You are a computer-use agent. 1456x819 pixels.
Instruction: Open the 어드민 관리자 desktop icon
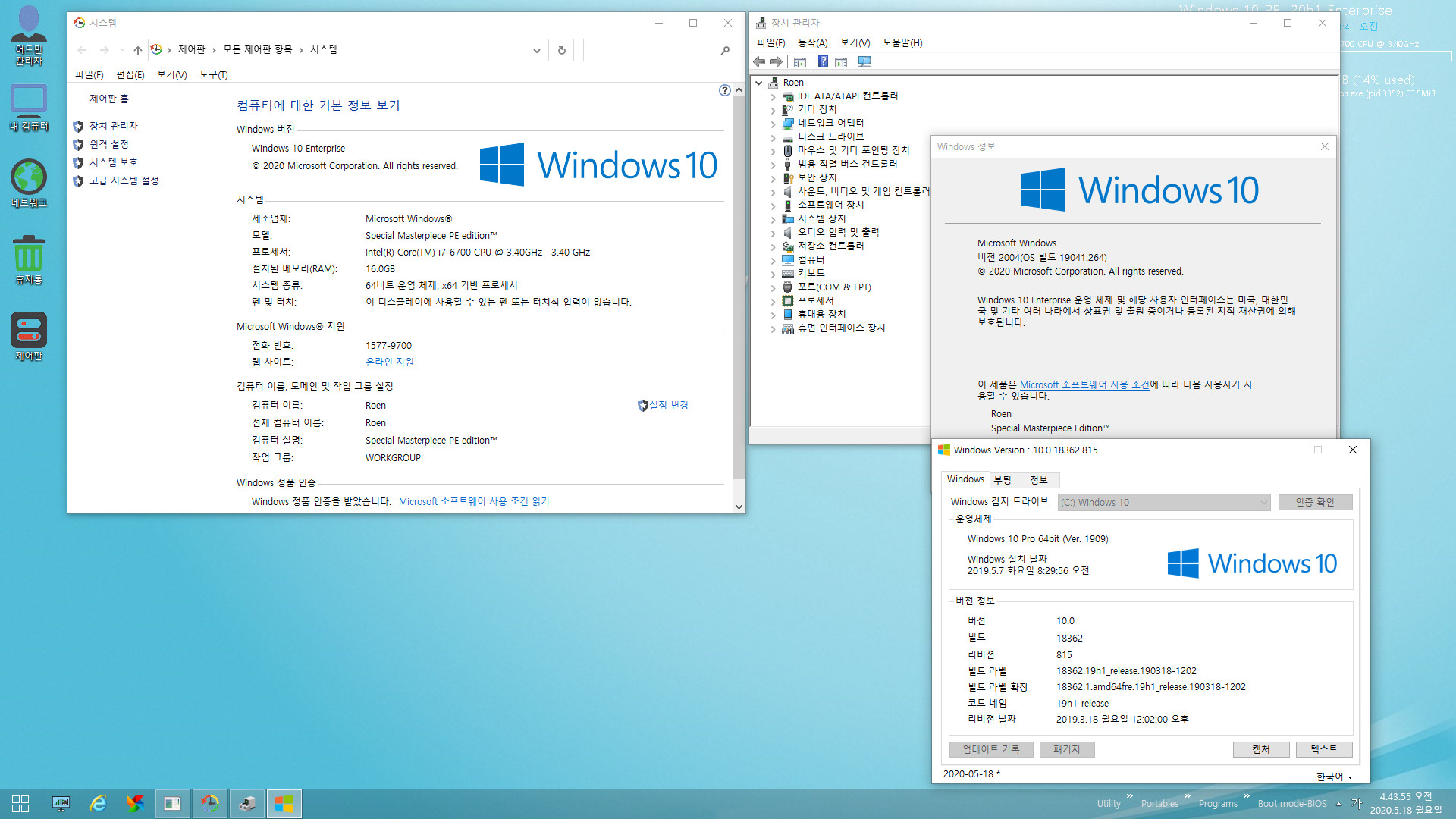coord(29,36)
